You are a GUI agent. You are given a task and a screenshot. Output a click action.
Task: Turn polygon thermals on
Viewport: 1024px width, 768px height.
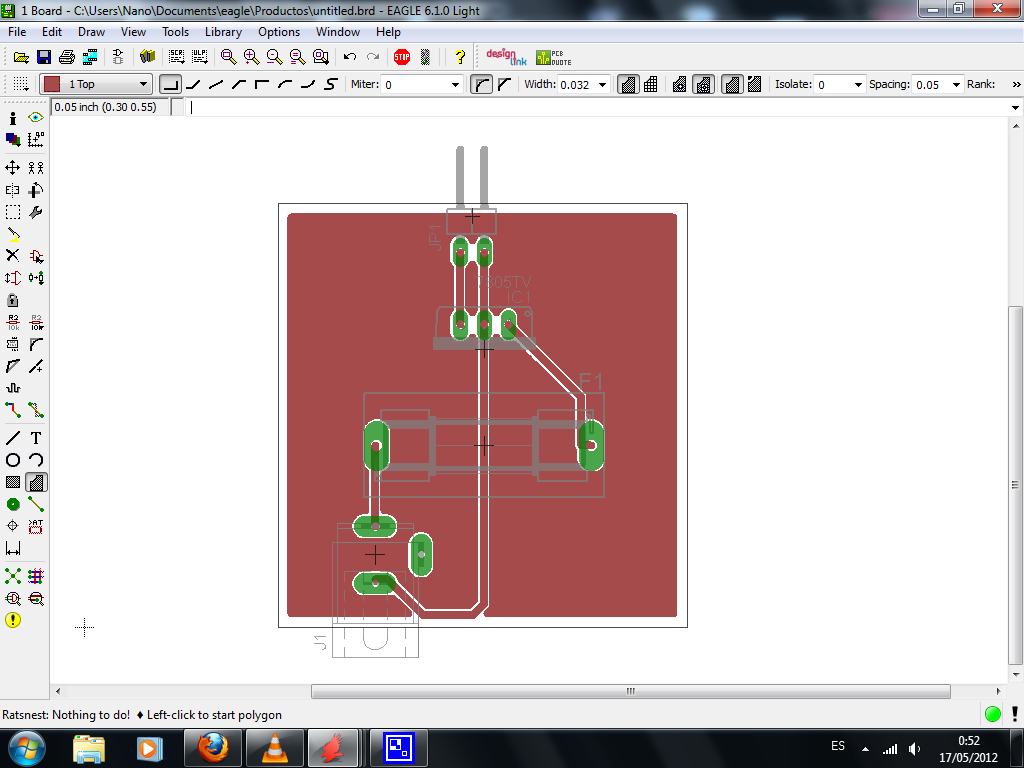coord(703,84)
